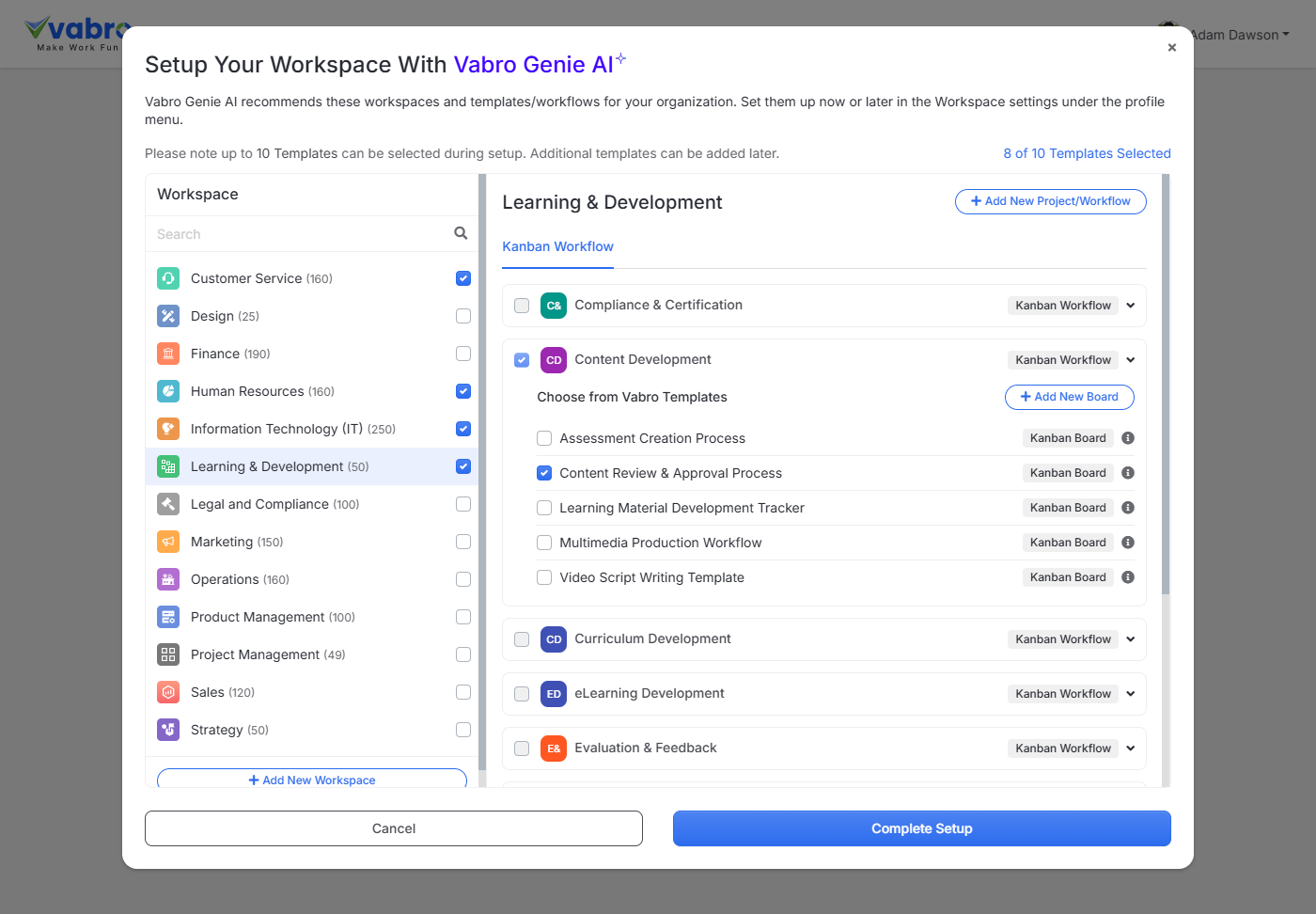Select the Legal and Compliance workspace row
This screenshot has width=1316, height=914.
click(312, 504)
